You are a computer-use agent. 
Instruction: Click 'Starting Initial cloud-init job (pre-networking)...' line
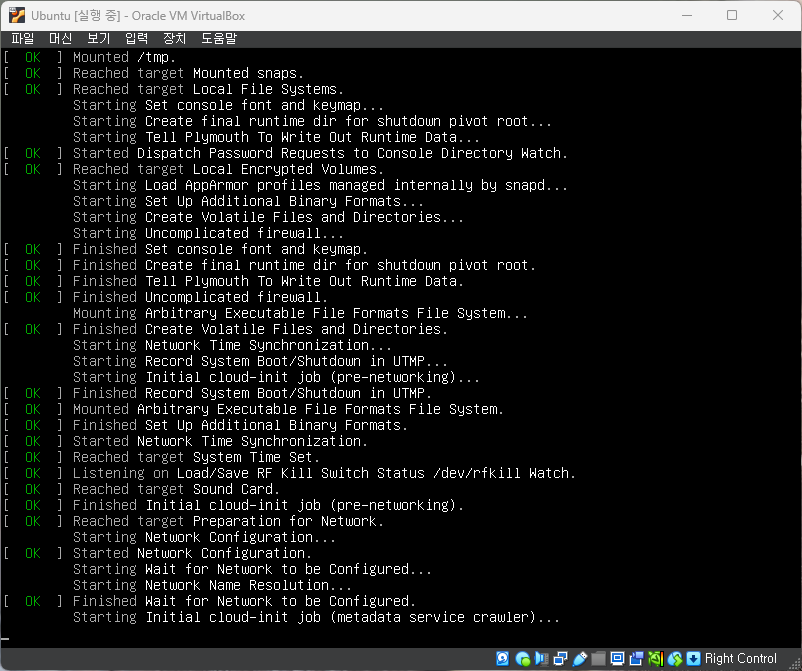tap(276, 377)
